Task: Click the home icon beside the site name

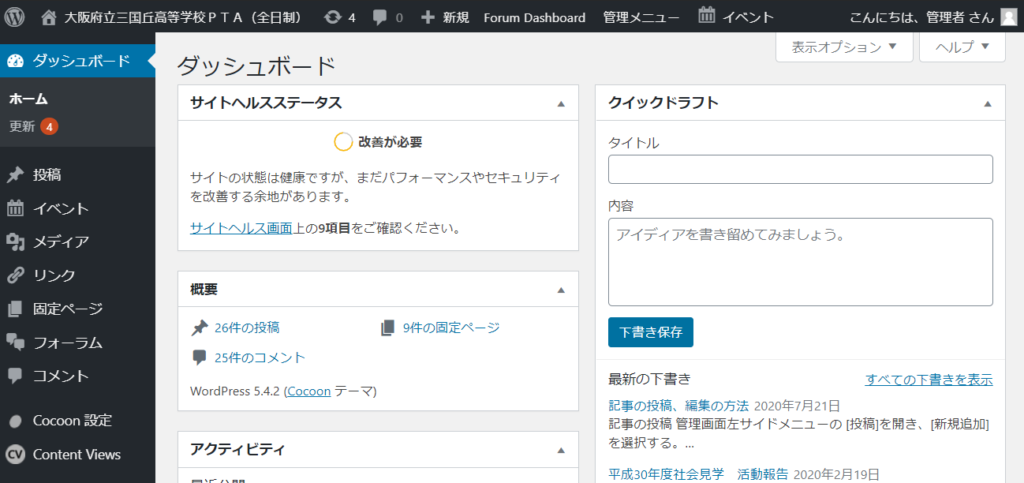Action: coord(48,17)
